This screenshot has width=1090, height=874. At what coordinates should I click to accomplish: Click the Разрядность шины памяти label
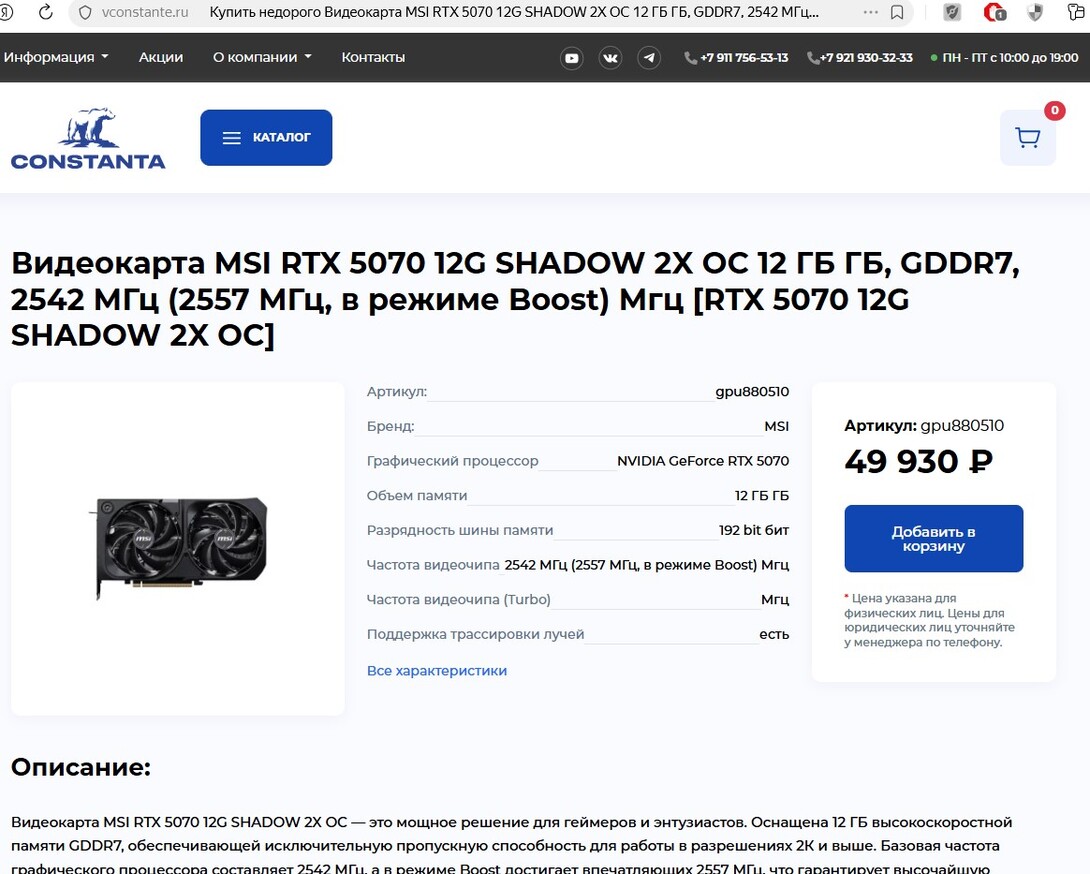pyautogui.click(x=460, y=531)
